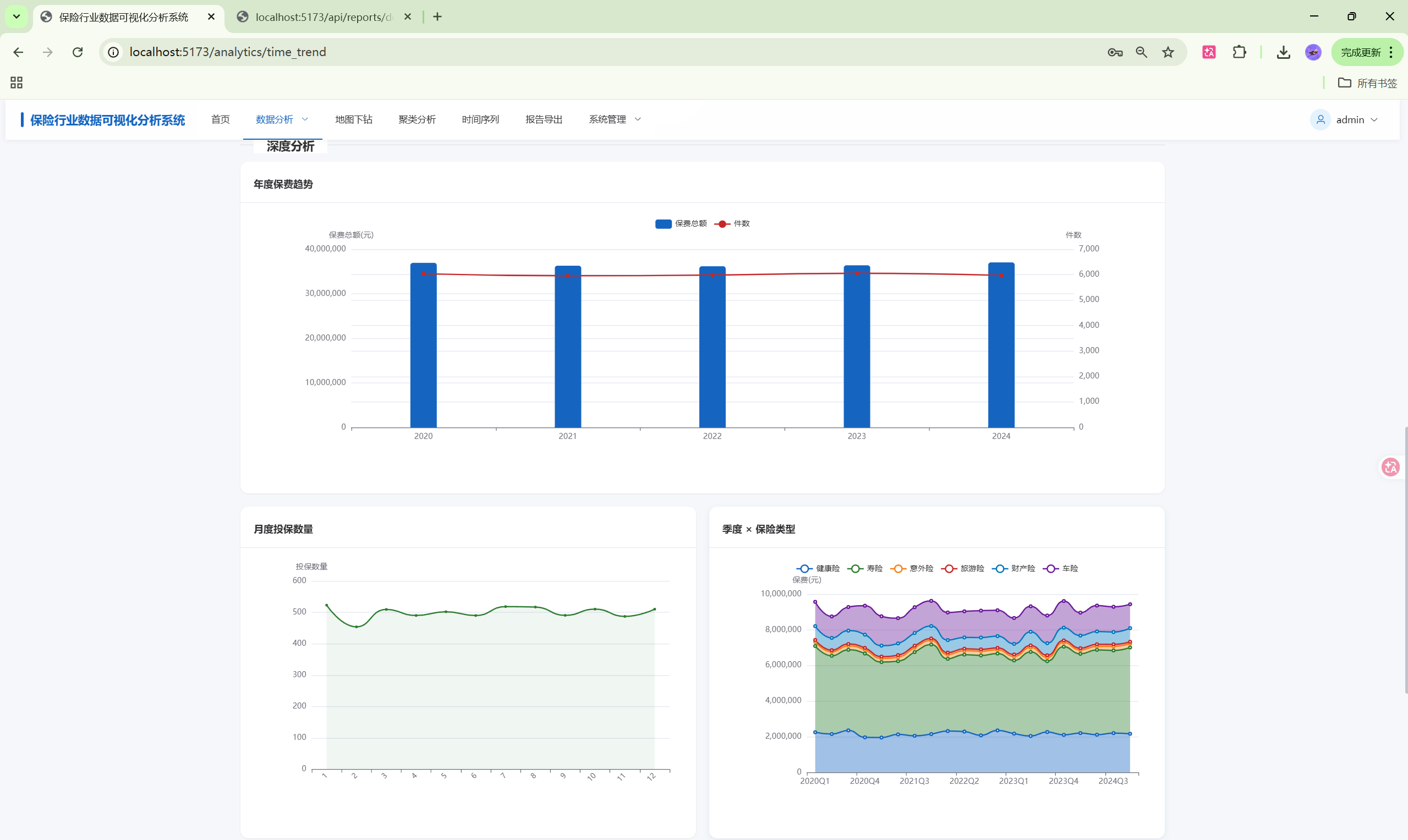This screenshot has height=840, width=1408.
Task: Click the floating translate icon at the right edge
Action: click(1390, 467)
